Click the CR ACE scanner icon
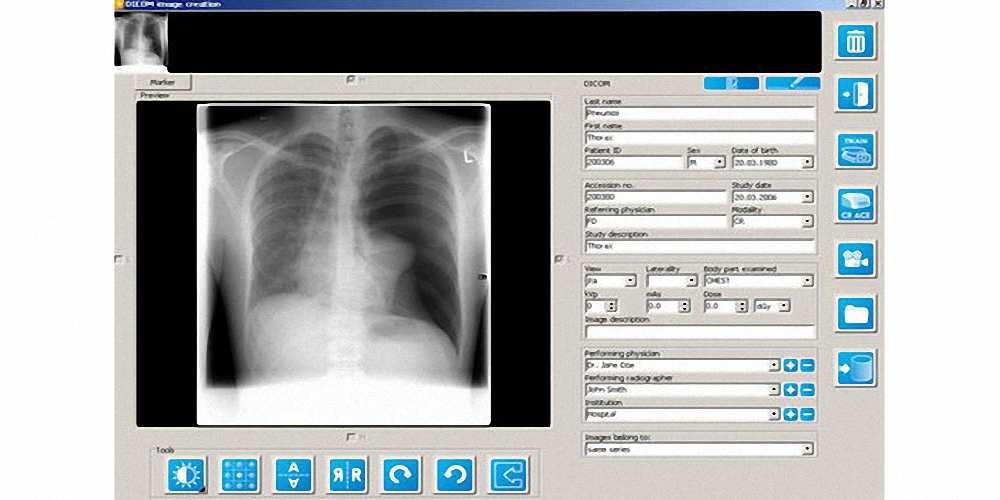 pos(856,204)
